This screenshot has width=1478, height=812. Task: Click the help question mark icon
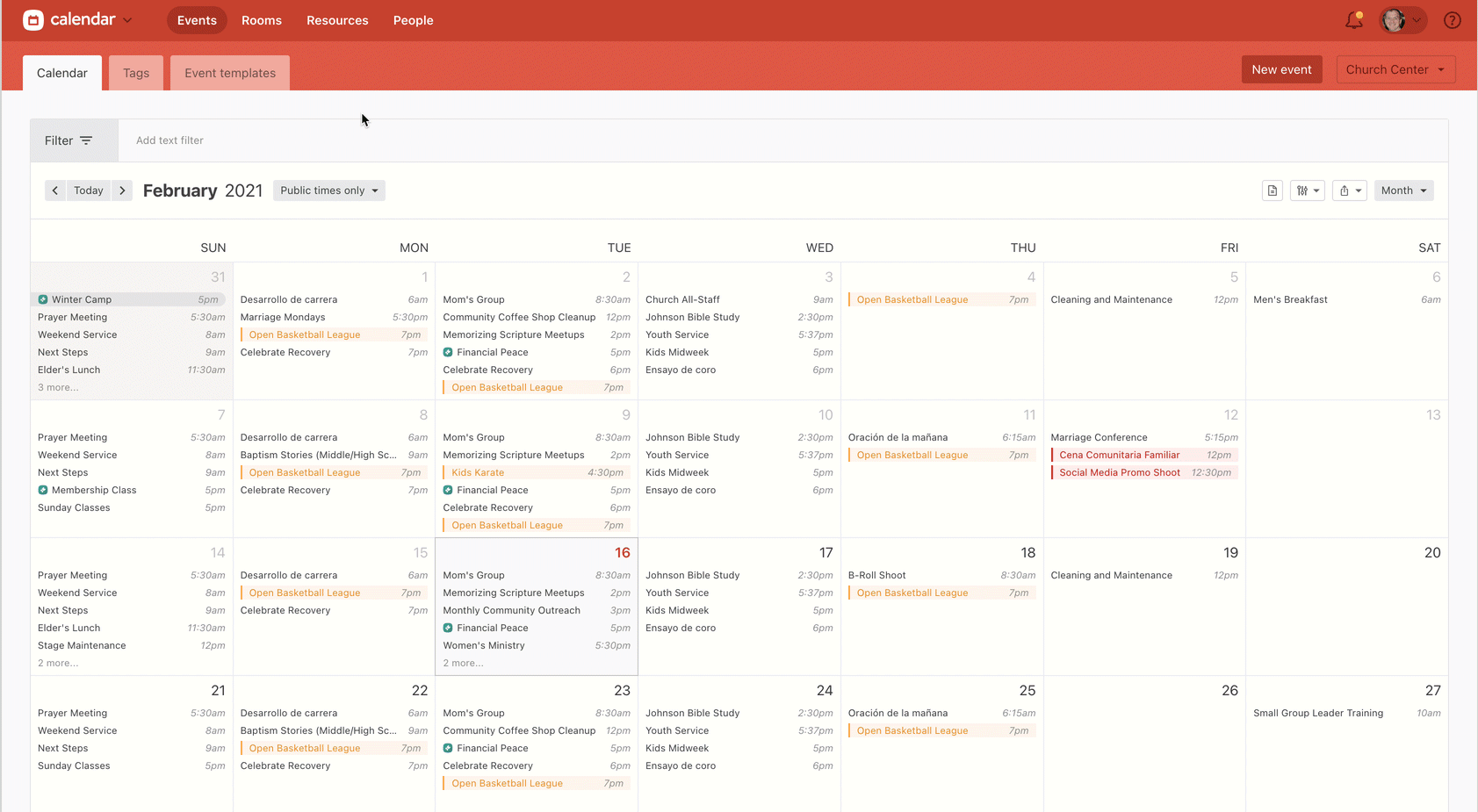pos(1452,20)
